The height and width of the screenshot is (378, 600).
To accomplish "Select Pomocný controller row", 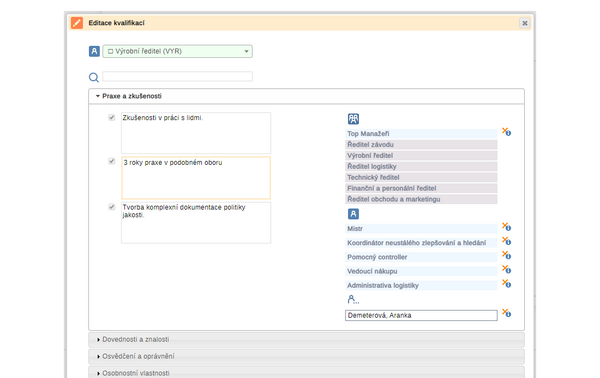I will point(421,257).
